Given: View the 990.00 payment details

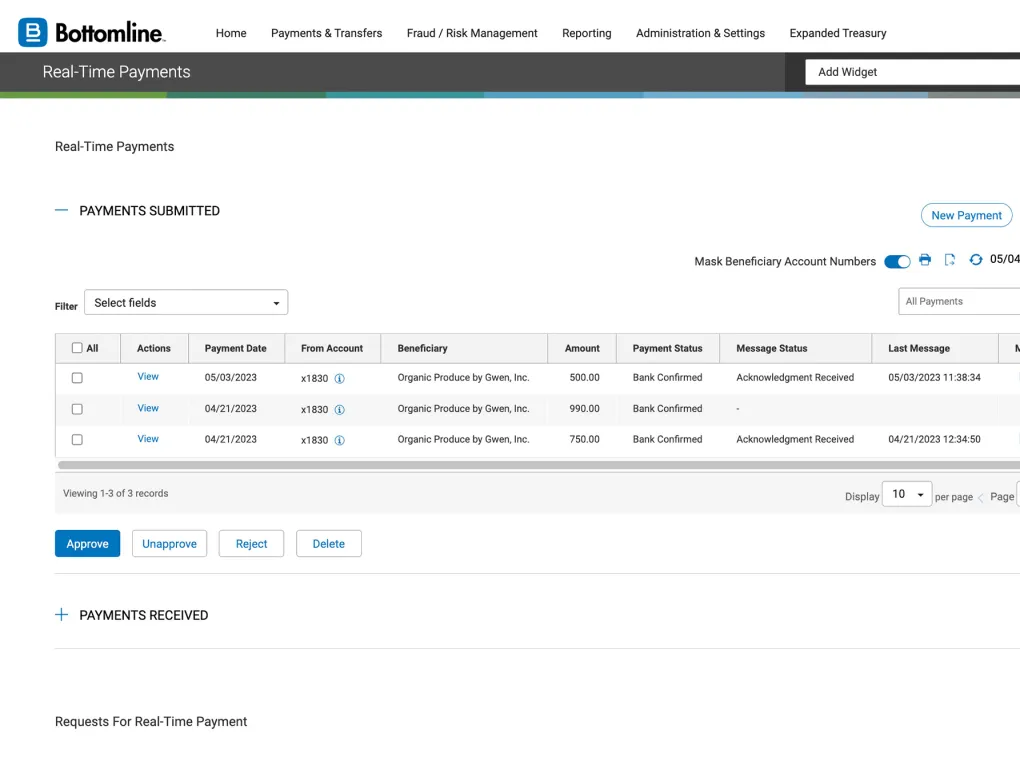Looking at the screenshot, I should [x=148, y=408].
